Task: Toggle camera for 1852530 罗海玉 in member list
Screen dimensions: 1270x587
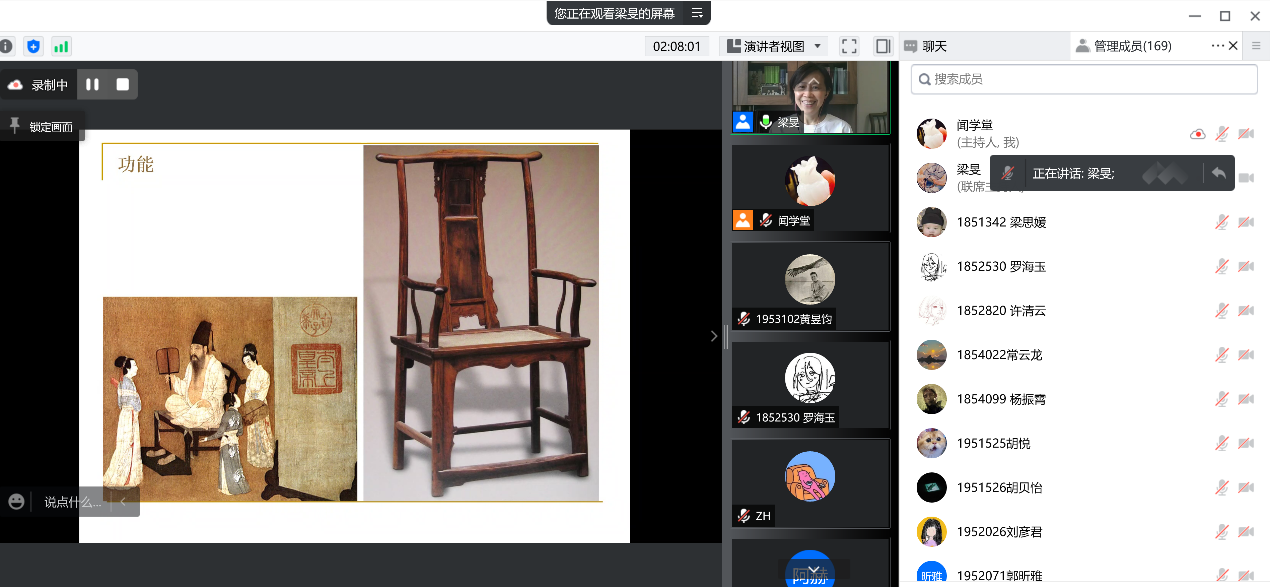Action: pos(1246,266)
